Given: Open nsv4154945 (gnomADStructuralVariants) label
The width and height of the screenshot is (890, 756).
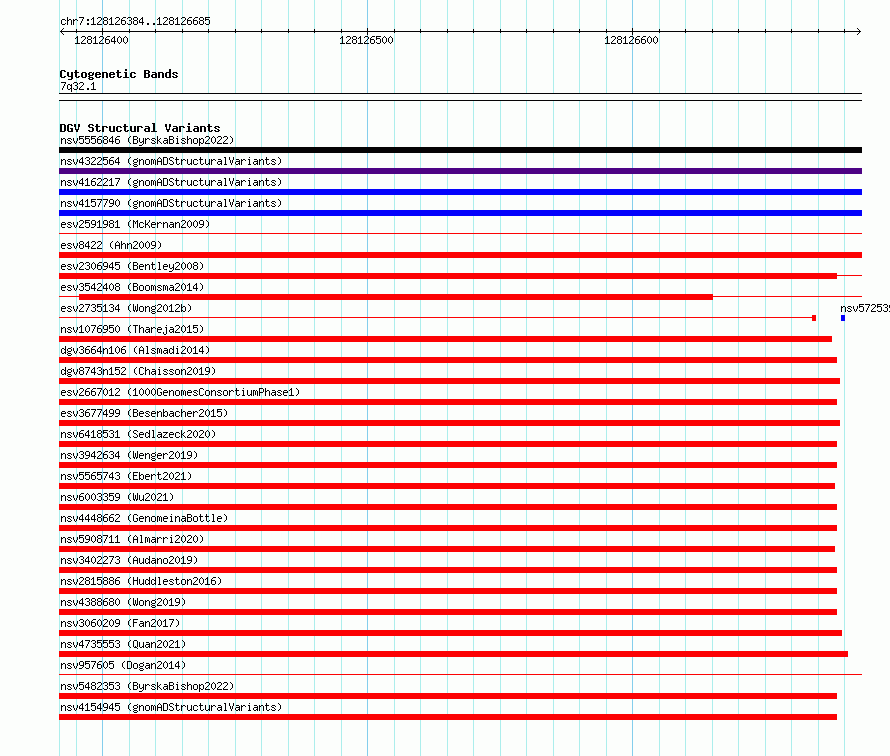Looking at the screenshot, I should 171,707.
